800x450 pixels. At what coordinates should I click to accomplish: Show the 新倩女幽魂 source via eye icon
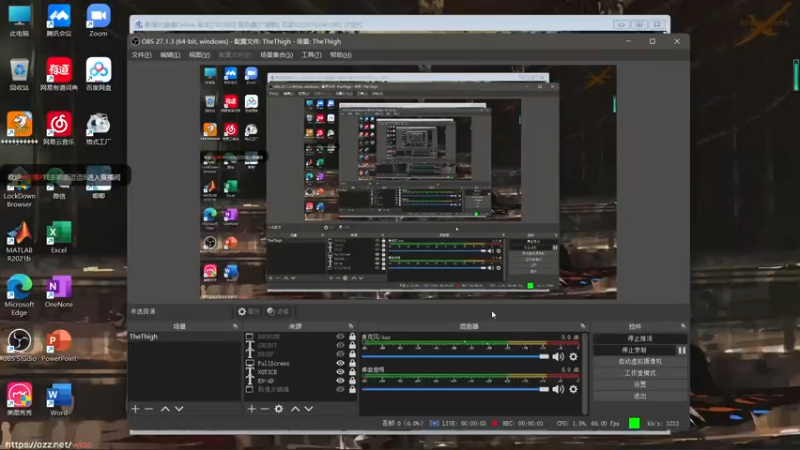click(340, 389)
